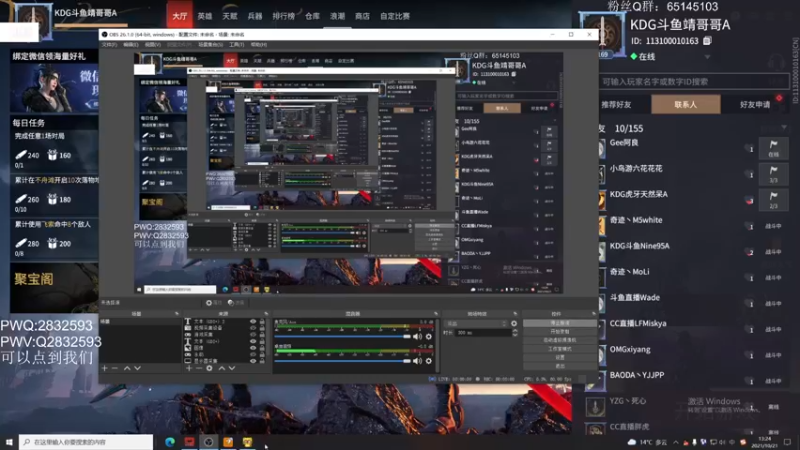
Task: Open the online status dropdown arrow
Action: point(707,57)
